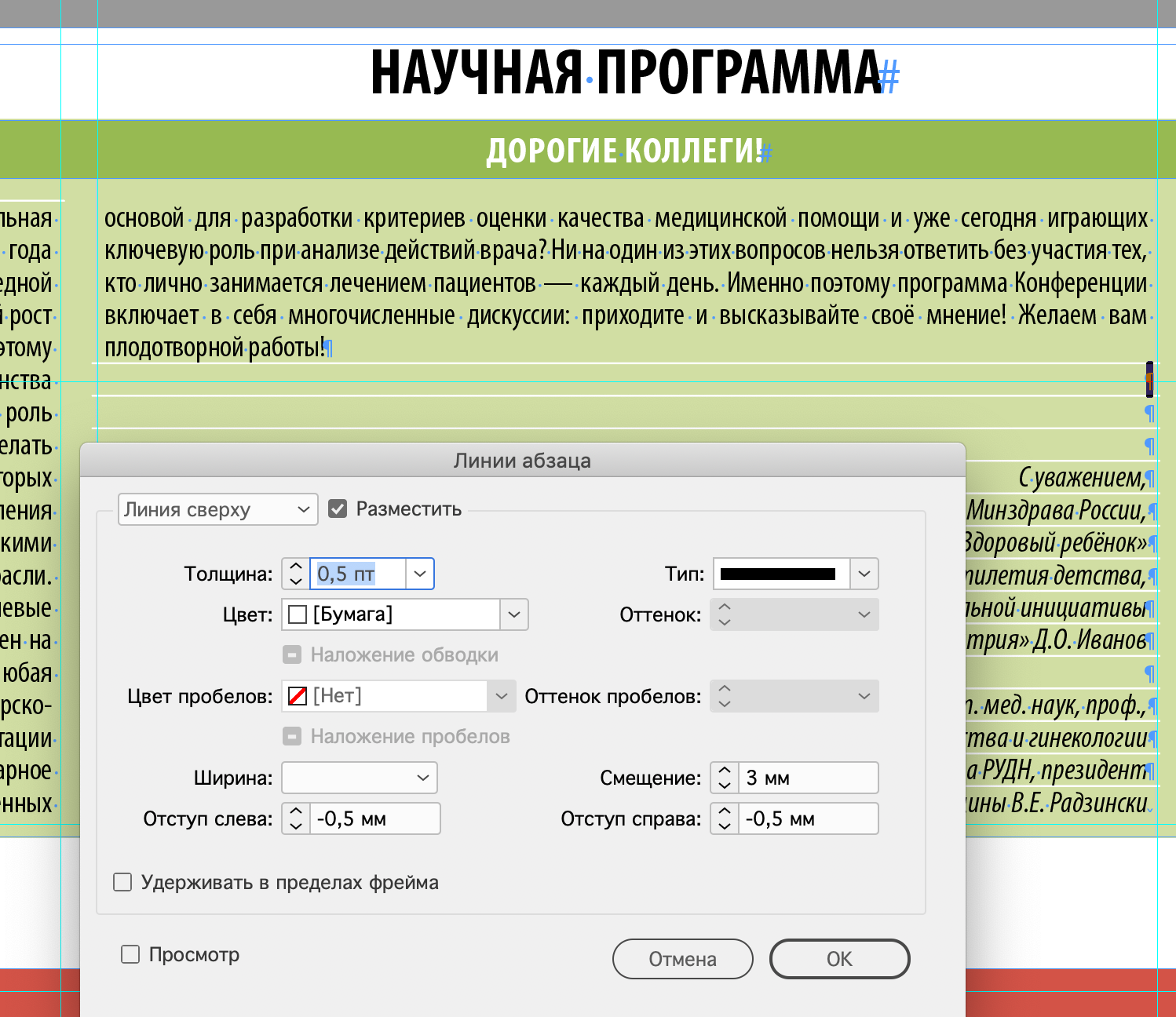Click the 'Отмена' cancel button
Viewport: 1176px width, 1017px height.
pos(683,959)
